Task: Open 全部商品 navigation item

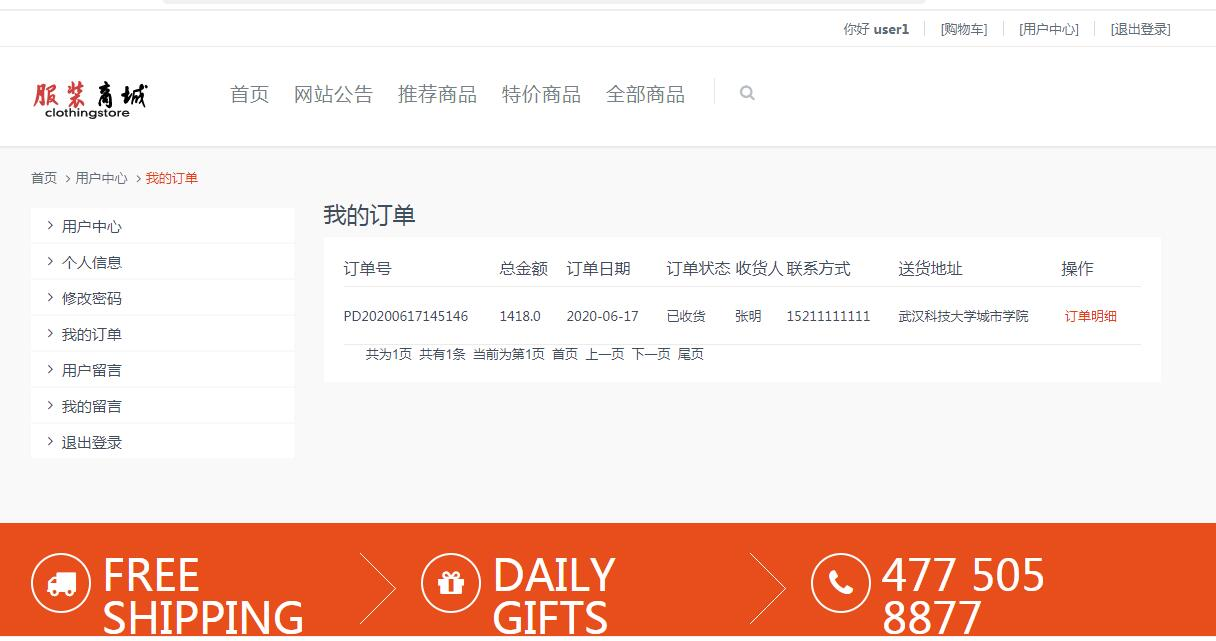Action: [x=645, y=94]
